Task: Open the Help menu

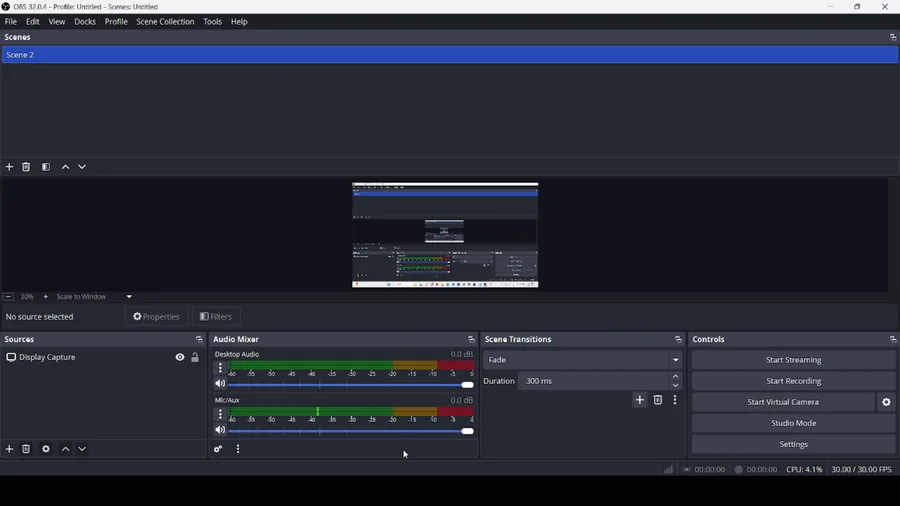Action: point(239,22)
